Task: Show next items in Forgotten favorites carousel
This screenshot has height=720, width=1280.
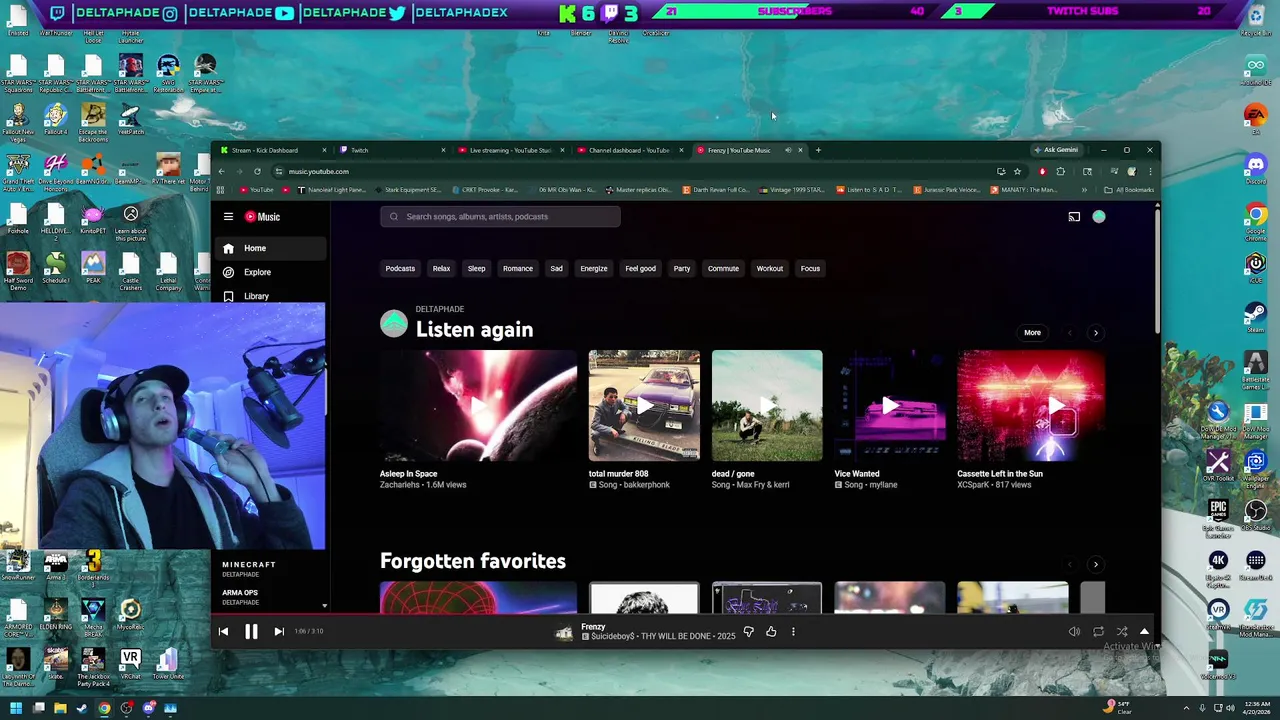Action: coord(1095,564)
